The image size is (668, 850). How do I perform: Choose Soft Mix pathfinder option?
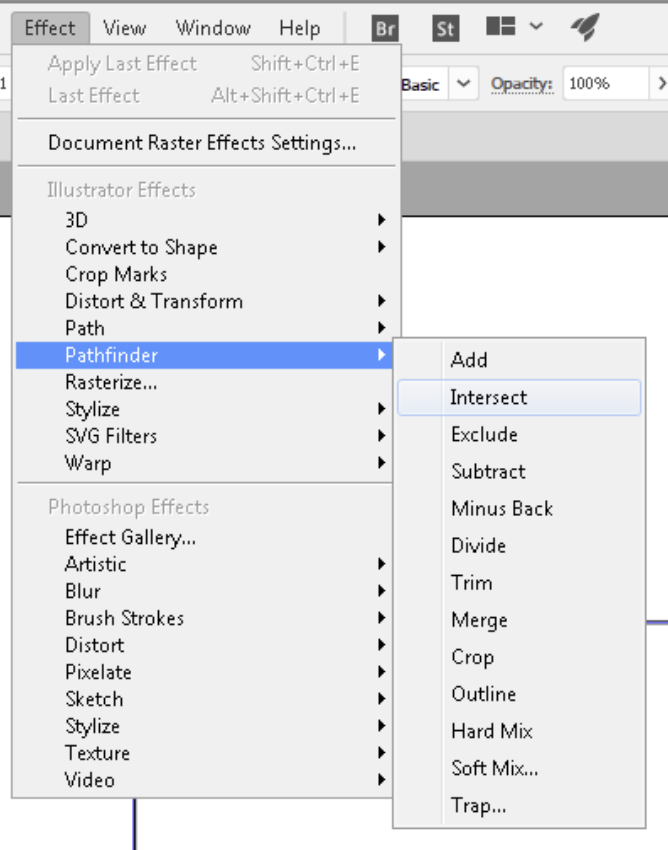(494, 768)
